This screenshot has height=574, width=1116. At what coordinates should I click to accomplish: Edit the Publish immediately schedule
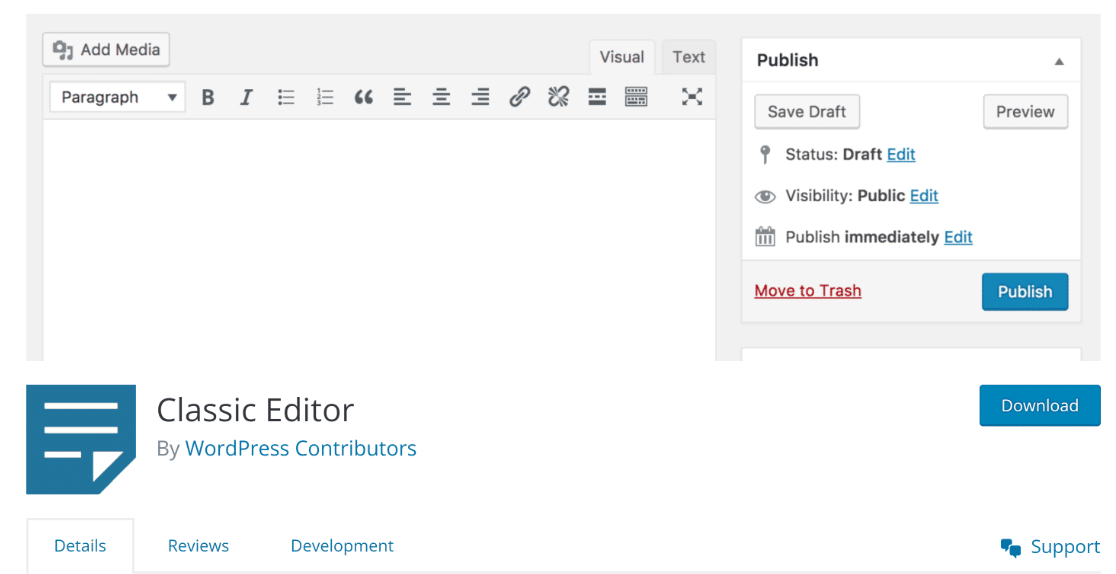coord(958,237)
